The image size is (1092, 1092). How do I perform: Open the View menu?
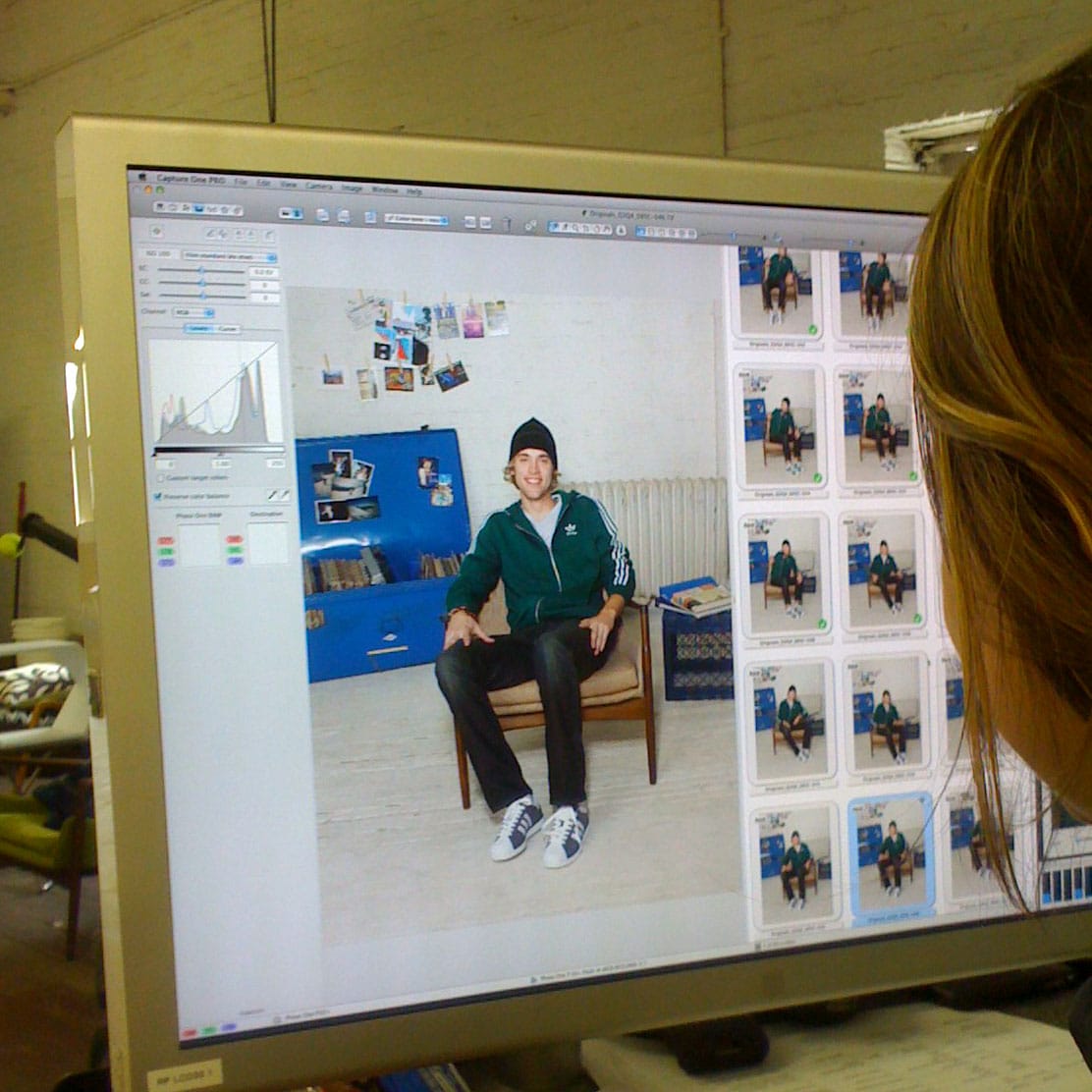pos(289,184)
